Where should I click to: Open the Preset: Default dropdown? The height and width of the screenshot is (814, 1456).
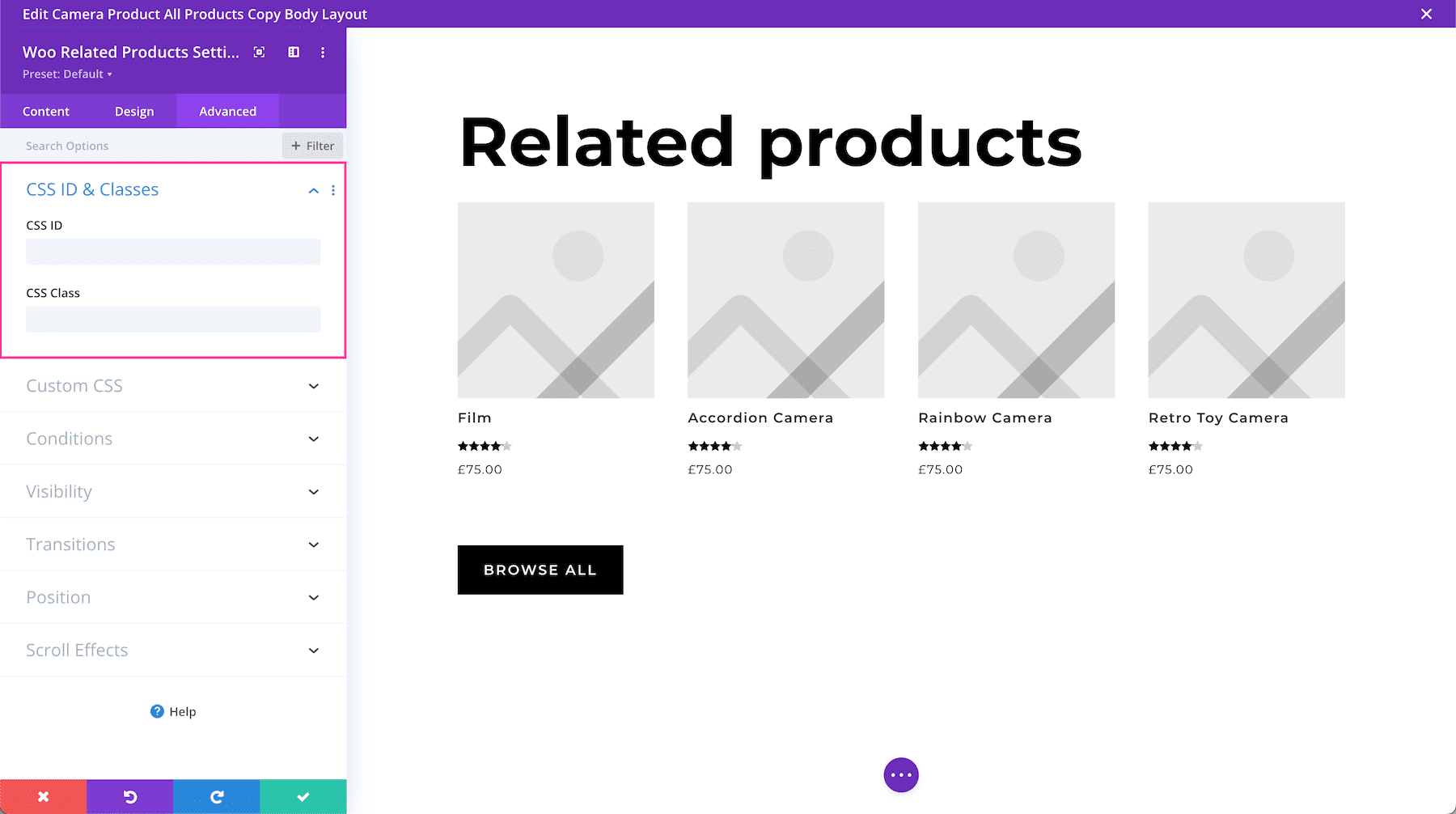67,74
